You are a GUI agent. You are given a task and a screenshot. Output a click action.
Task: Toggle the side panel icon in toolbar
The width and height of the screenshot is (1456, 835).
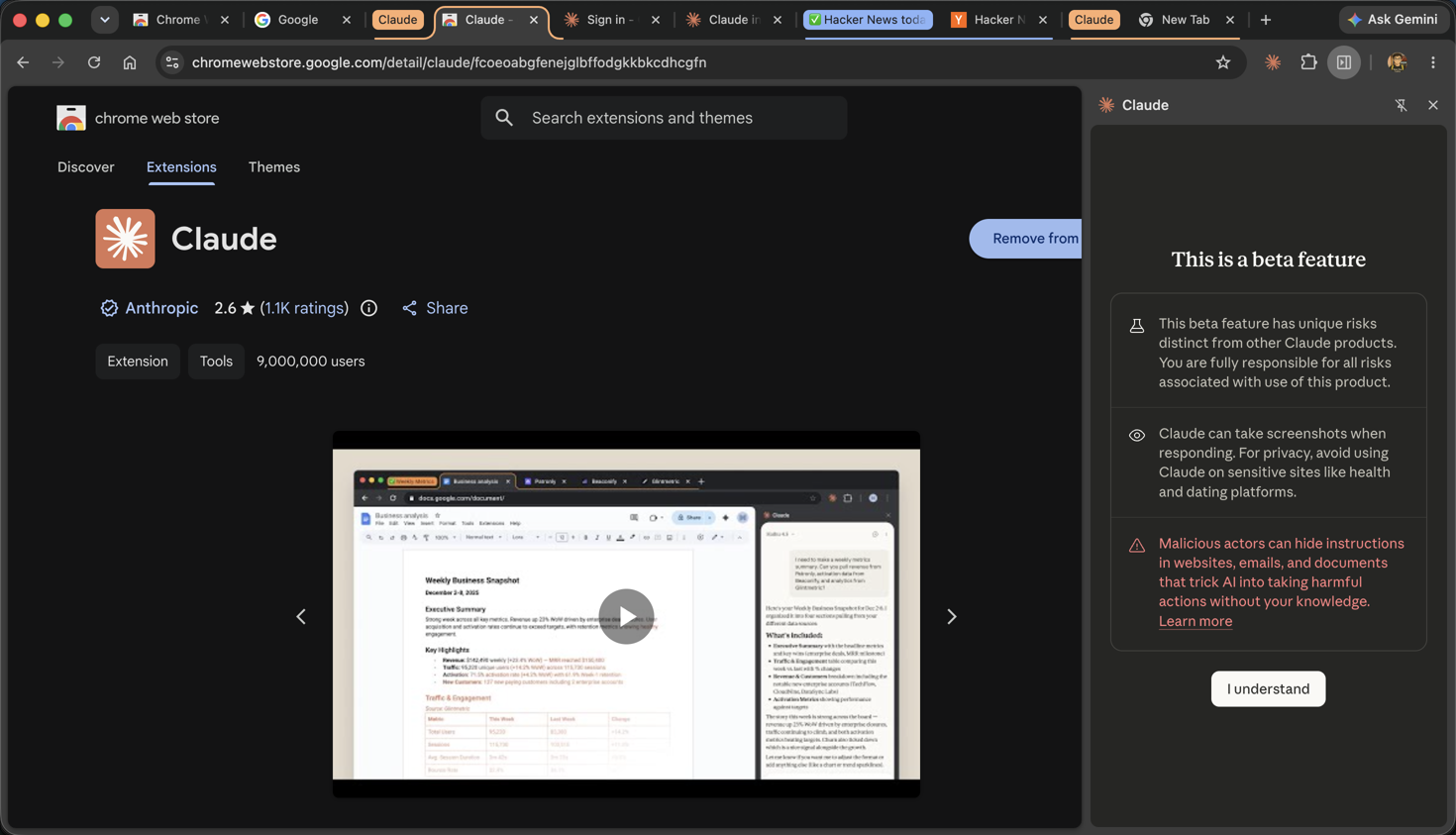pyautogui.click(x=1344, y=62)
